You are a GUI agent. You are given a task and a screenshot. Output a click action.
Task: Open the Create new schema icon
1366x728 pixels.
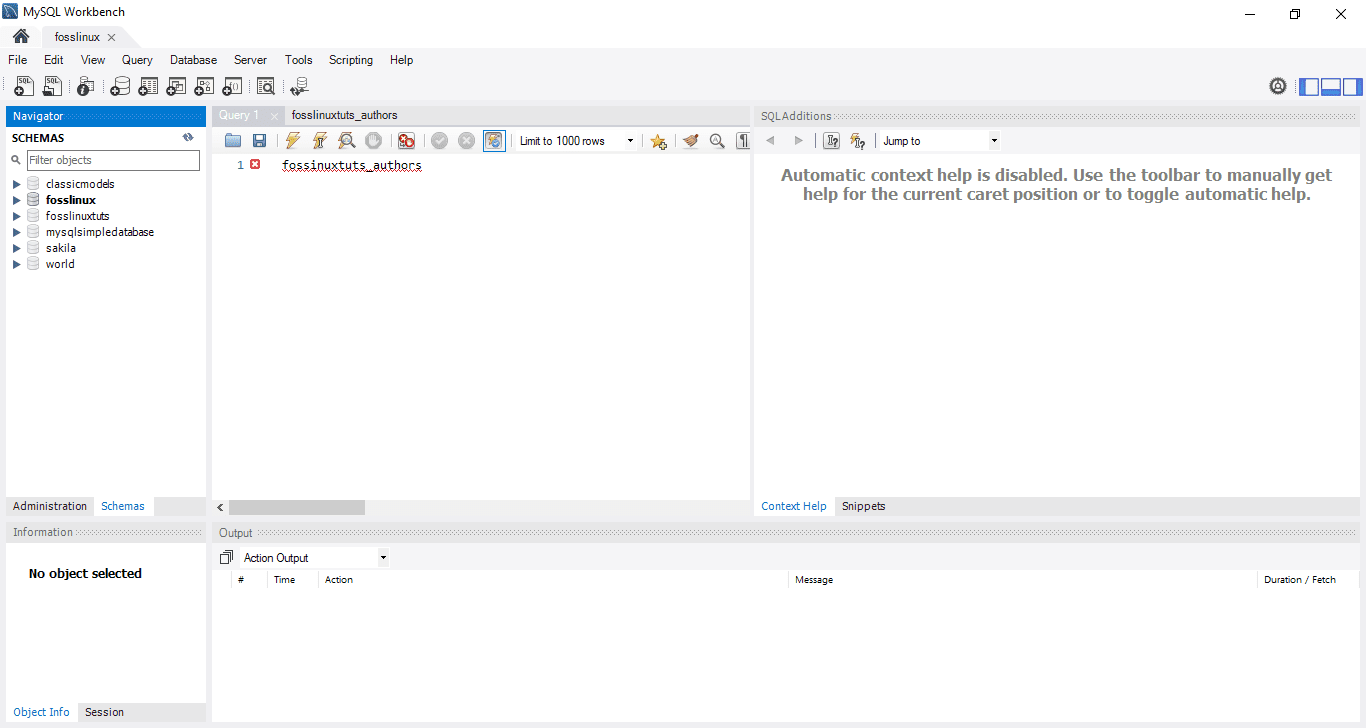point(120,86)
